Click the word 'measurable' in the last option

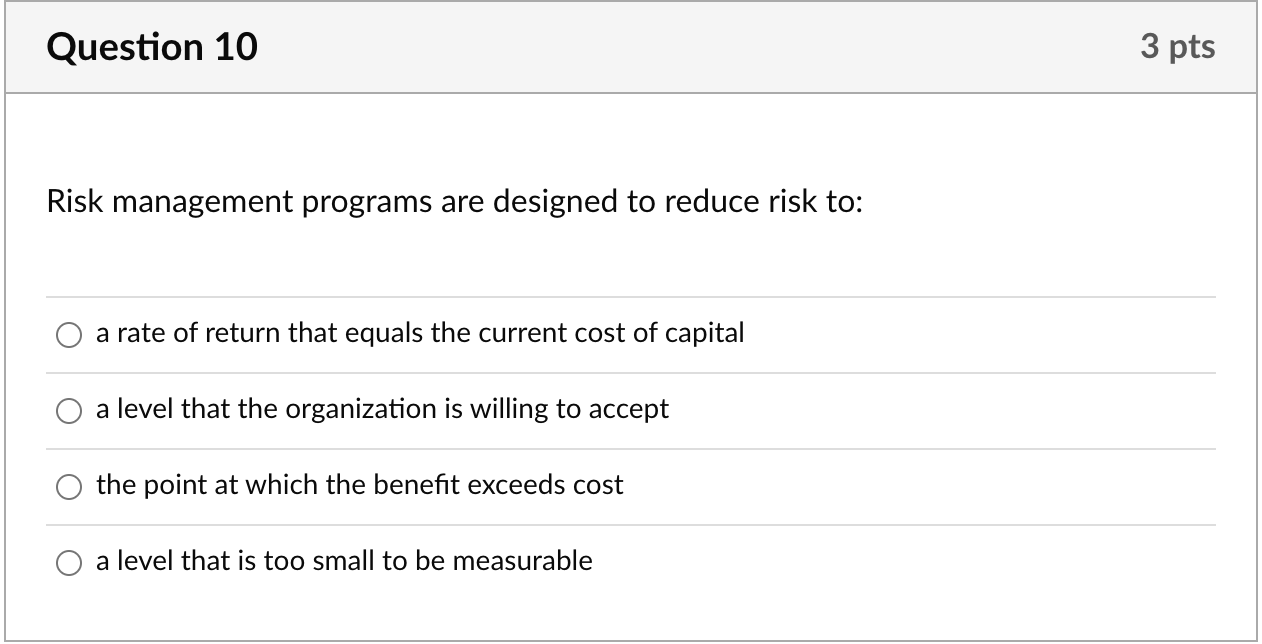click(522, 561)
